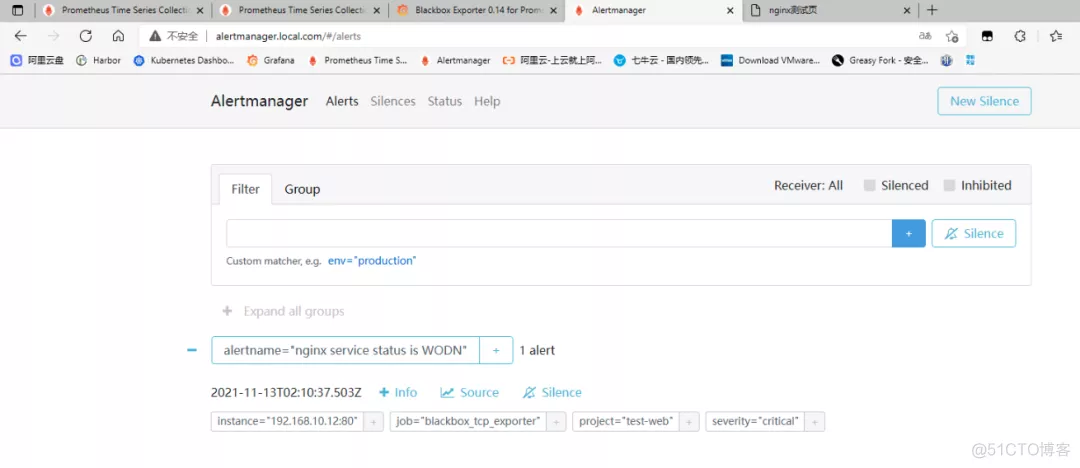Toggle the Inhibited checkbox
The image size is (1080, 468).
(x=950, y=185)
